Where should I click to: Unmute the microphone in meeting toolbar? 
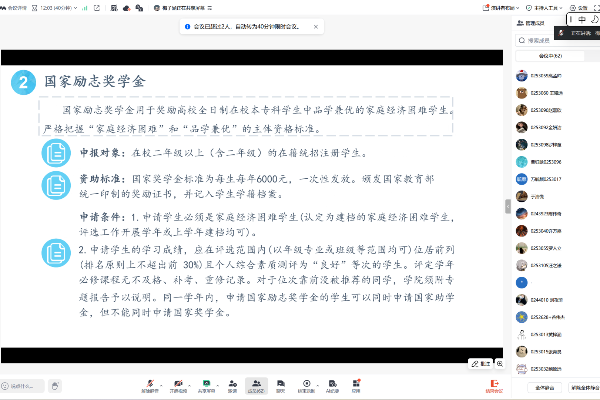pos(151,384)
